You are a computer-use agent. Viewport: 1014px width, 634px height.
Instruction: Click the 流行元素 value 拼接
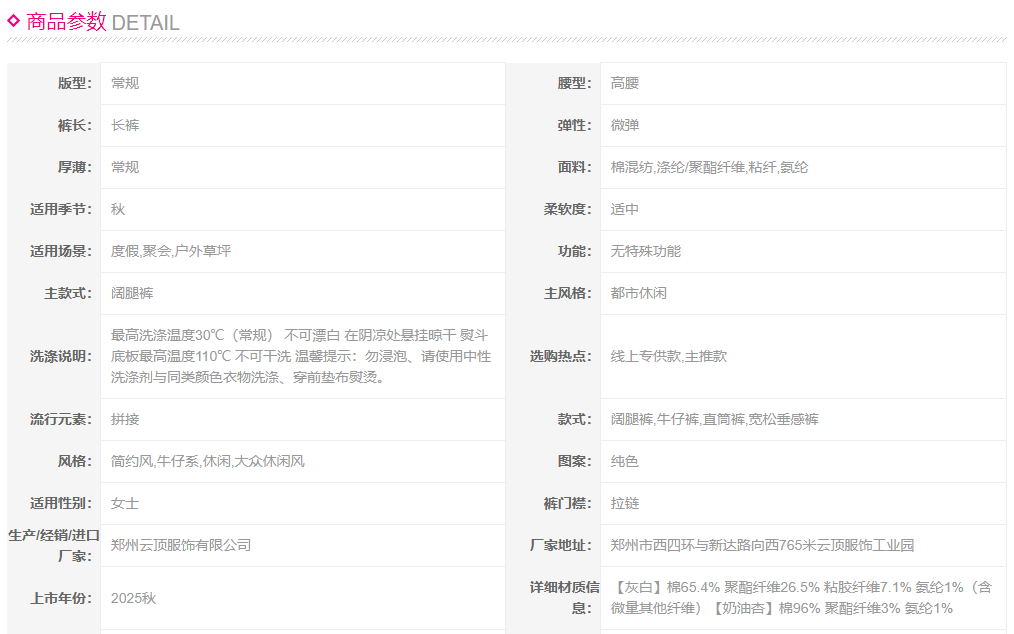125,419
